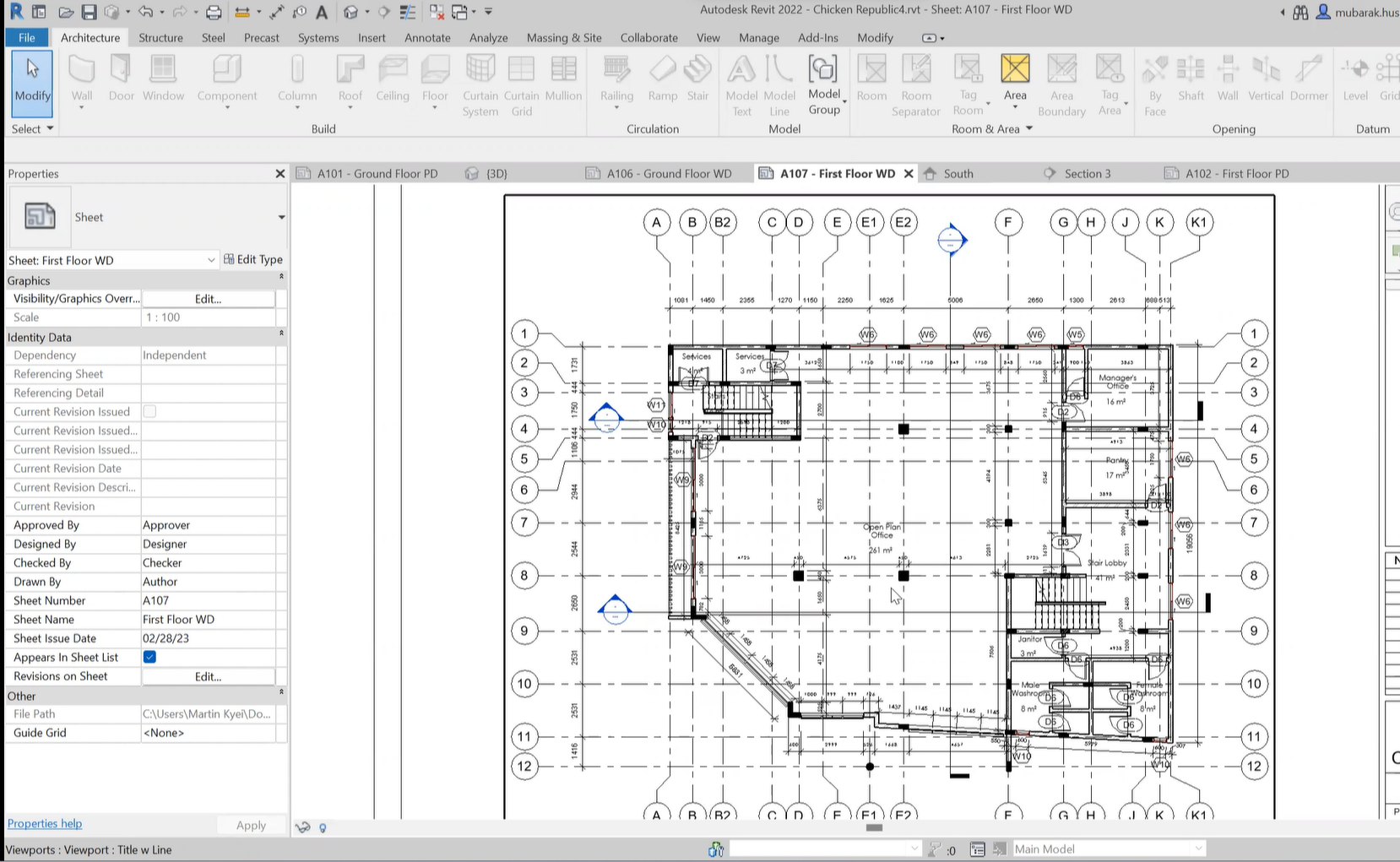Choose the Ramp tool

(x=663, y=79)
